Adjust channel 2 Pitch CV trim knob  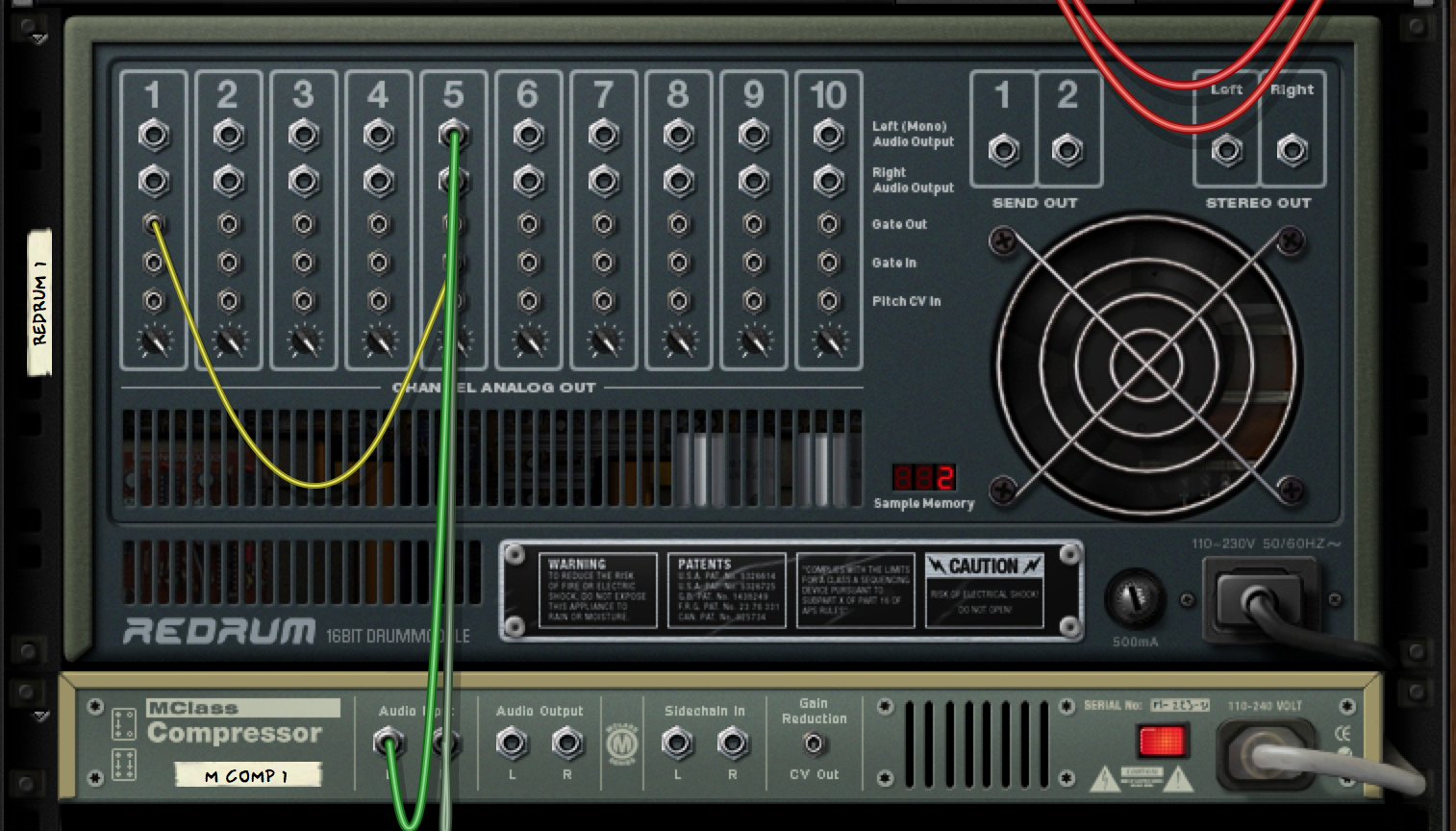[x=229, y=340]
